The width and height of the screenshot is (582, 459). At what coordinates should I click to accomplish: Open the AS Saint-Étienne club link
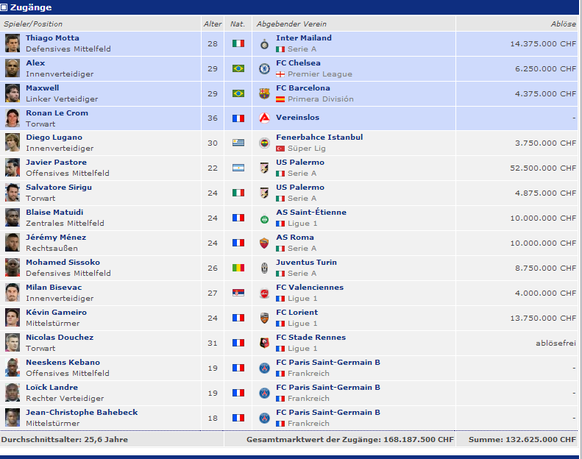pyautogui.click(x=311, y=212)
